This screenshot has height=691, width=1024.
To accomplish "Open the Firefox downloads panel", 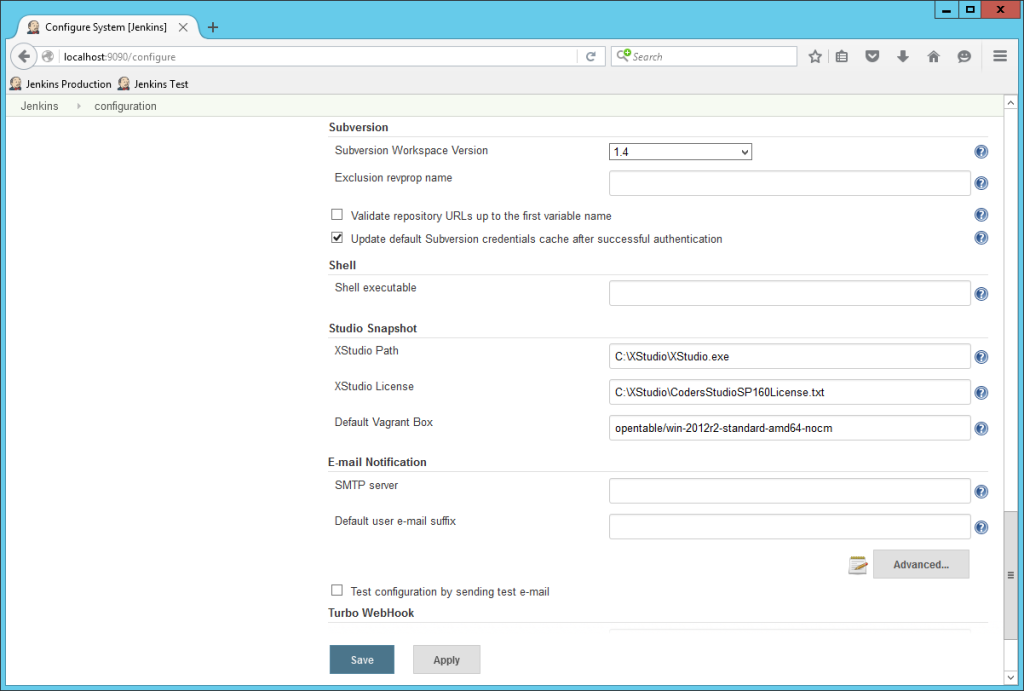I will click(x=903, y=57).
